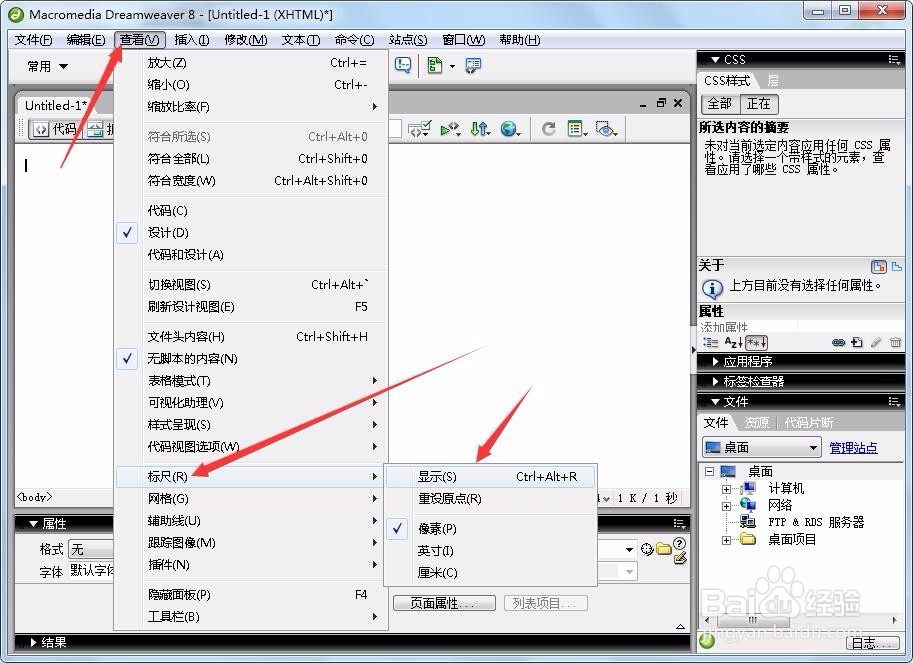Click the browse folder icon in Property inspector
Image resolution: width=913 pixels, height=663 pixels.
[x=664, y=548]
